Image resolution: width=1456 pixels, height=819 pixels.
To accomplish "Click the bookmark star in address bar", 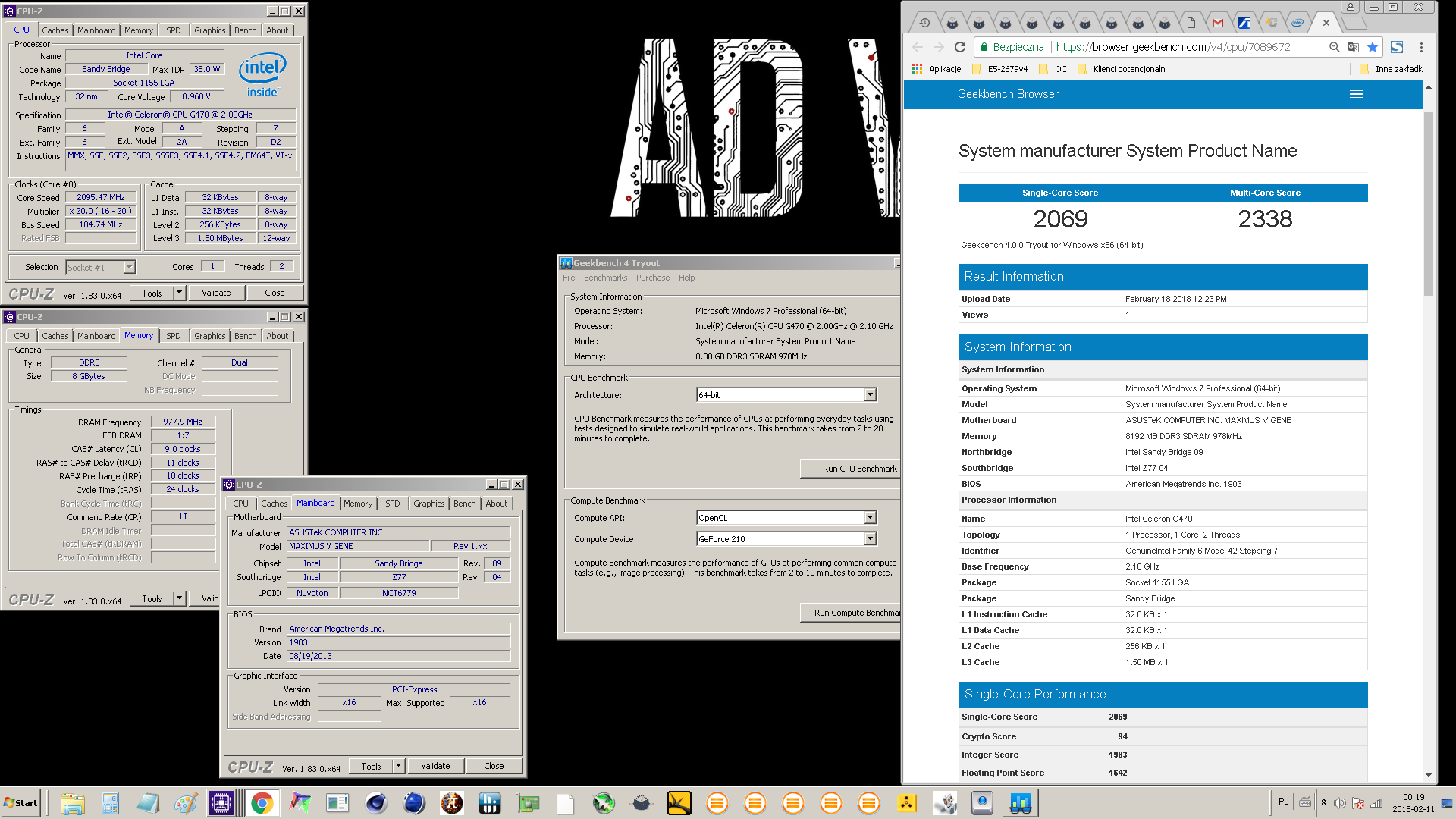I will (x=1373, y=47).
